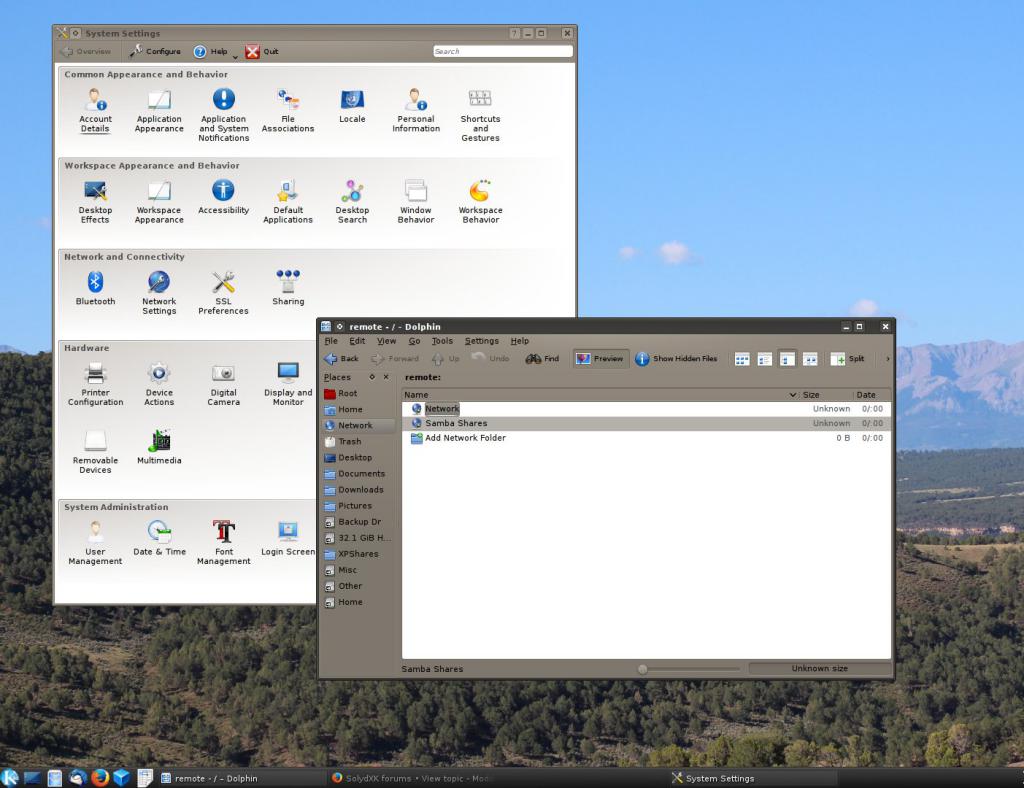Open Login Screen settings
The width and height of the screenshot is (1024, 788).
tap(288, 538)
